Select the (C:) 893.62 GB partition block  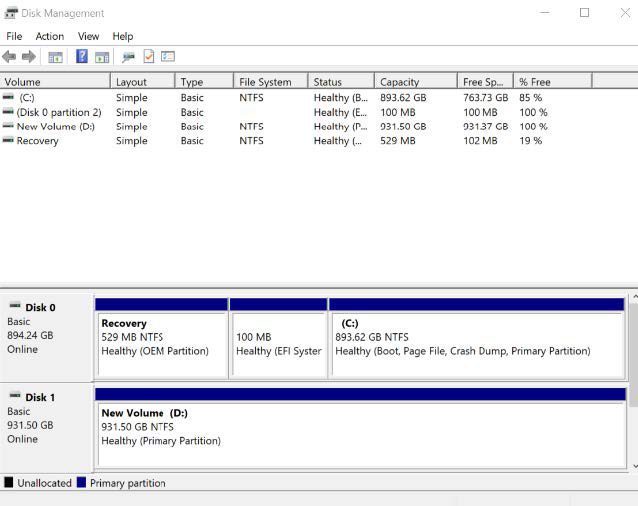point(477,338)
